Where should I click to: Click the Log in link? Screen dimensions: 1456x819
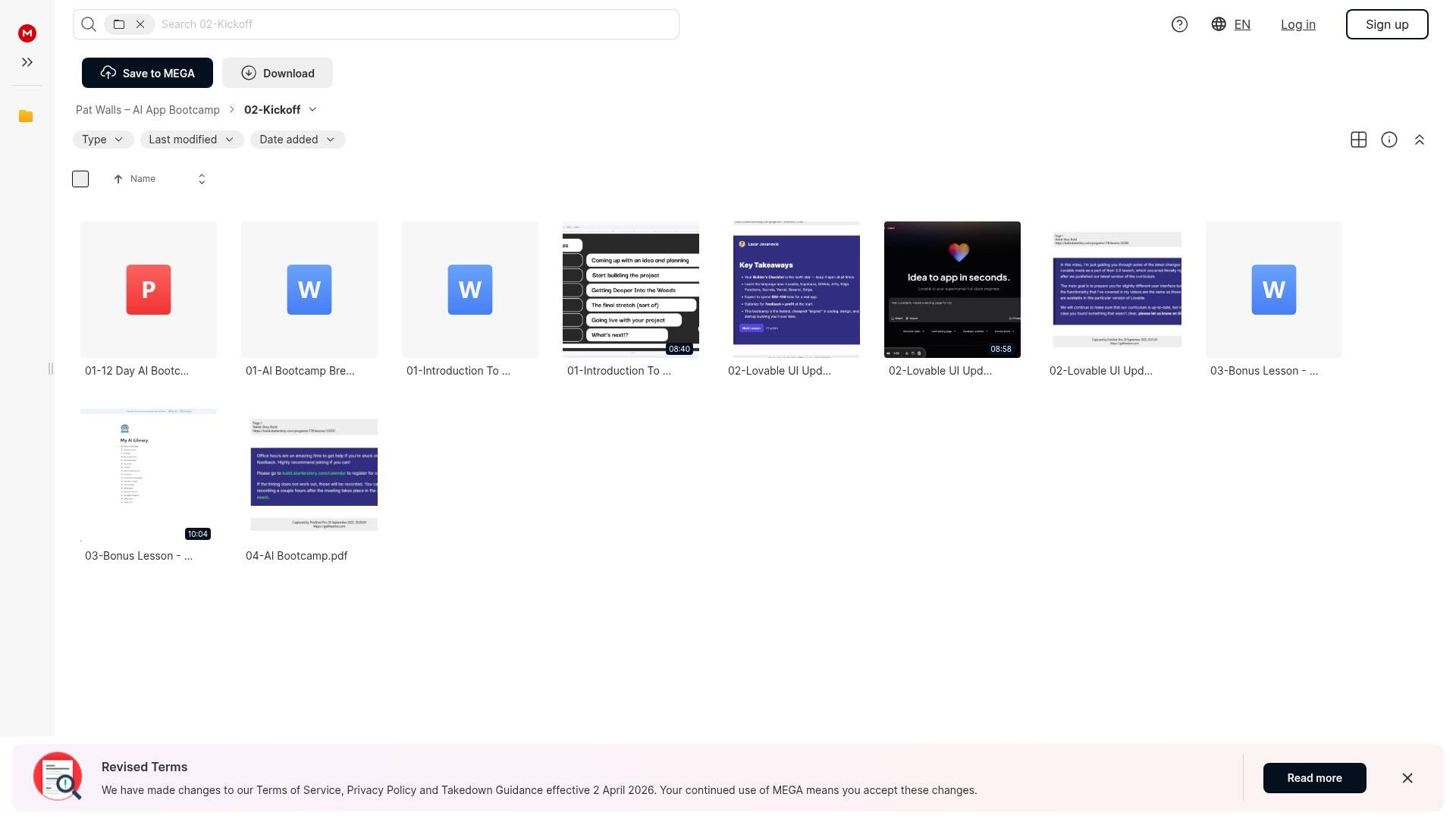[x=1298, y=24]
